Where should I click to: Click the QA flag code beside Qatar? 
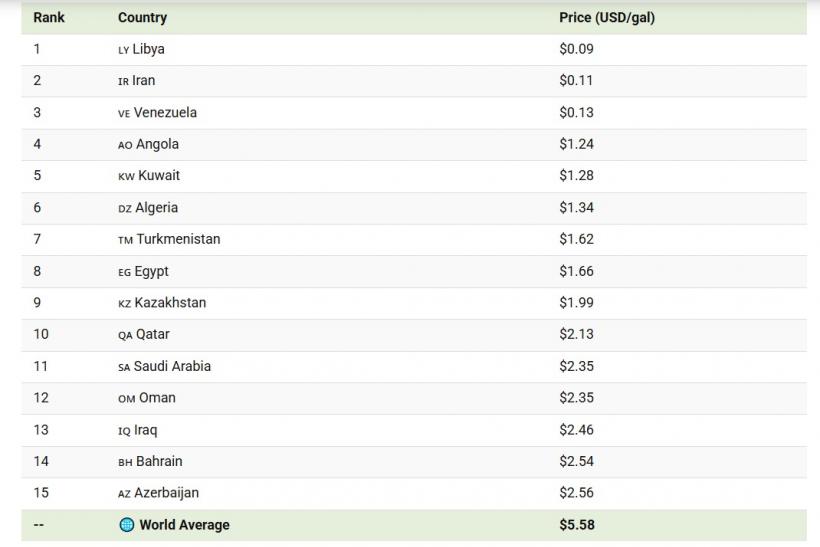coord(125,335)
